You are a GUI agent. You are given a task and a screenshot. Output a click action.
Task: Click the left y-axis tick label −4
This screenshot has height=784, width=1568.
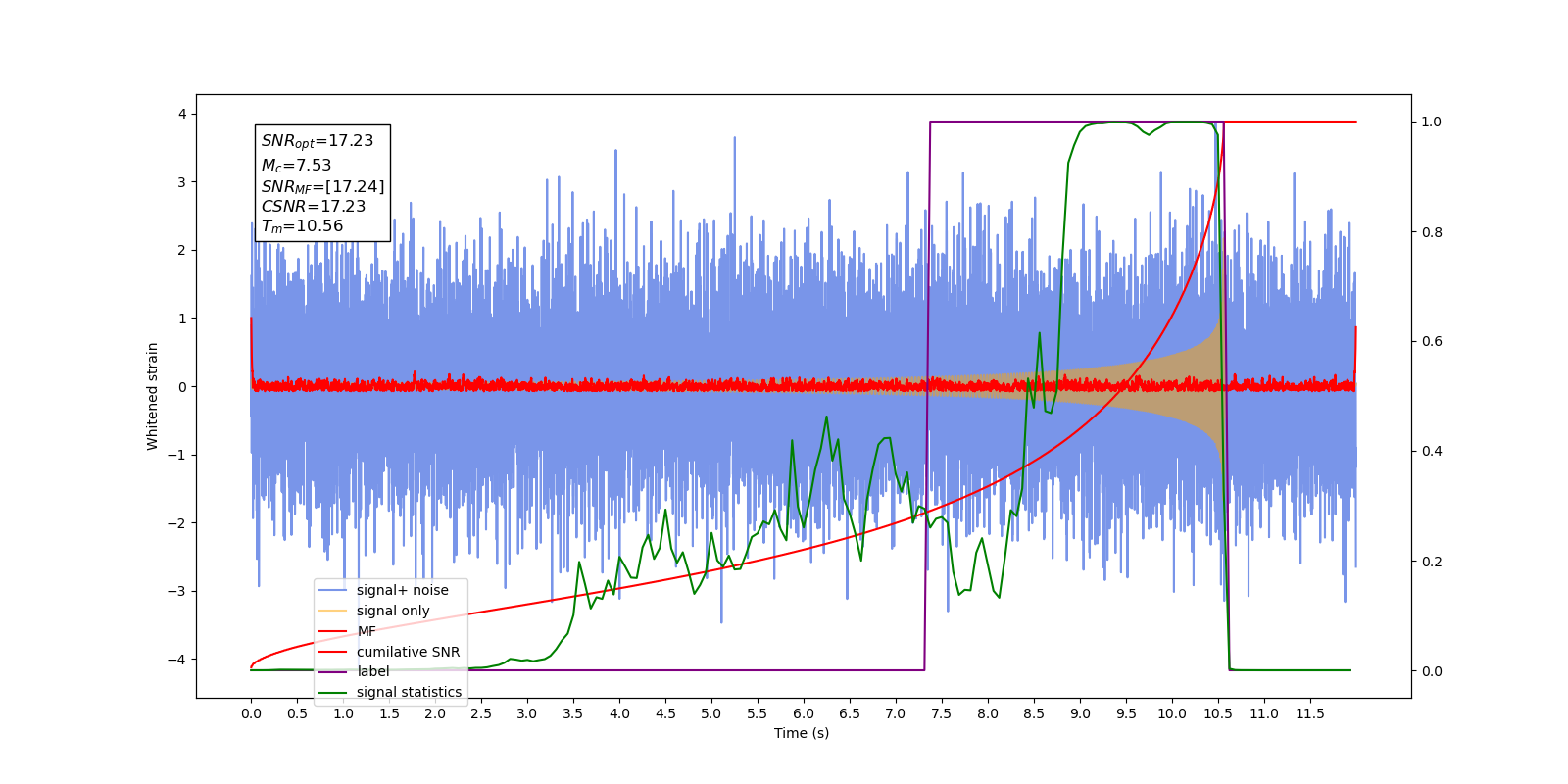coord(178,659)
